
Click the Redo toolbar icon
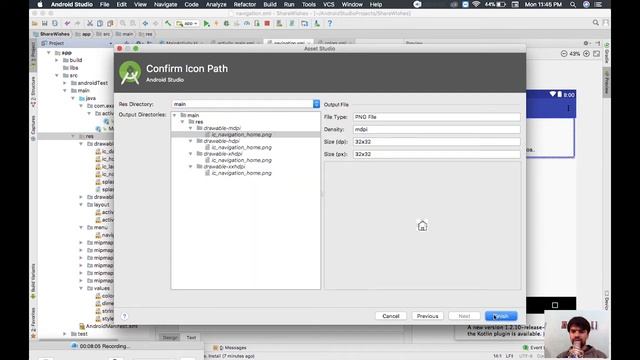(77, 24)
